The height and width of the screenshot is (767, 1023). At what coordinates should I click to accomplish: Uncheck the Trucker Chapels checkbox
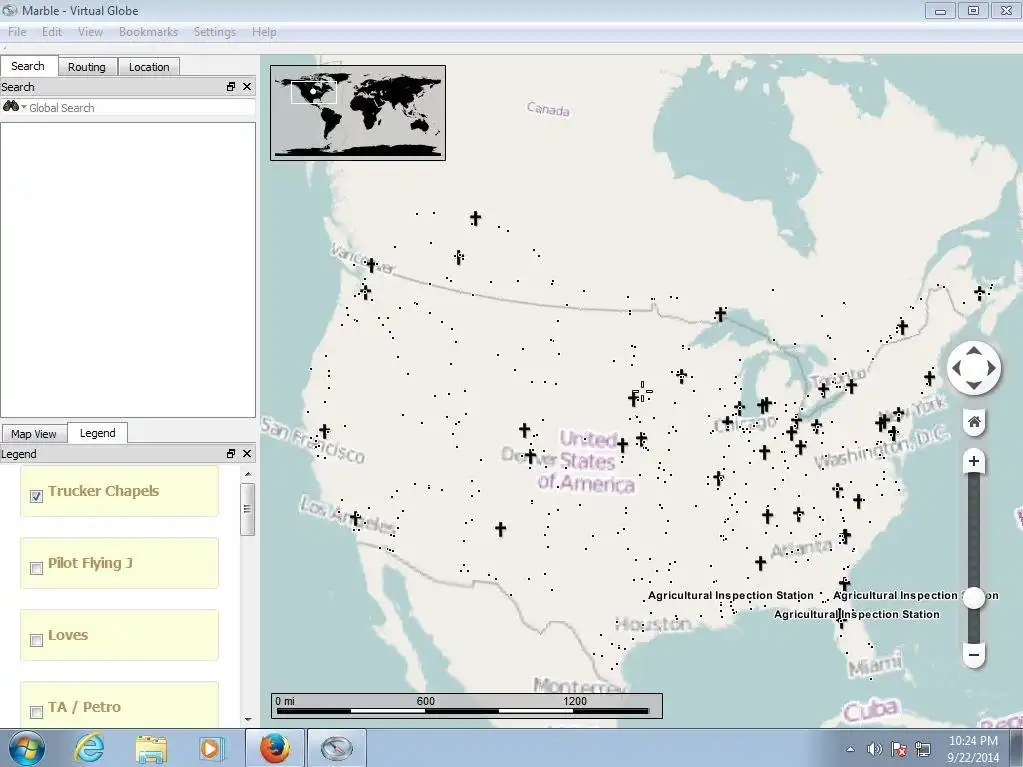[x=37, y=496]
